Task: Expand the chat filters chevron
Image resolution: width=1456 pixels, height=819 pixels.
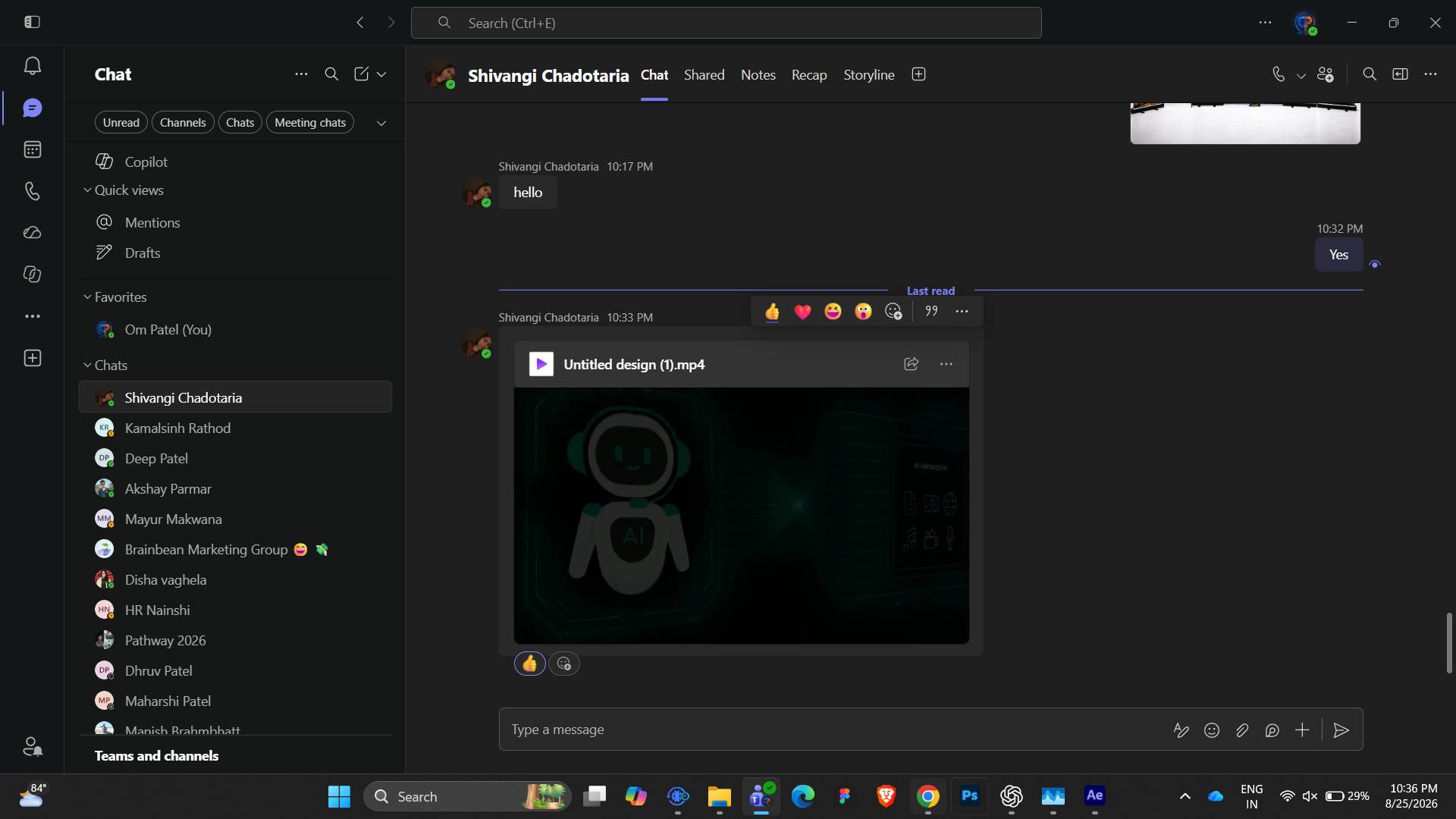Action: (x=381, y=123)
